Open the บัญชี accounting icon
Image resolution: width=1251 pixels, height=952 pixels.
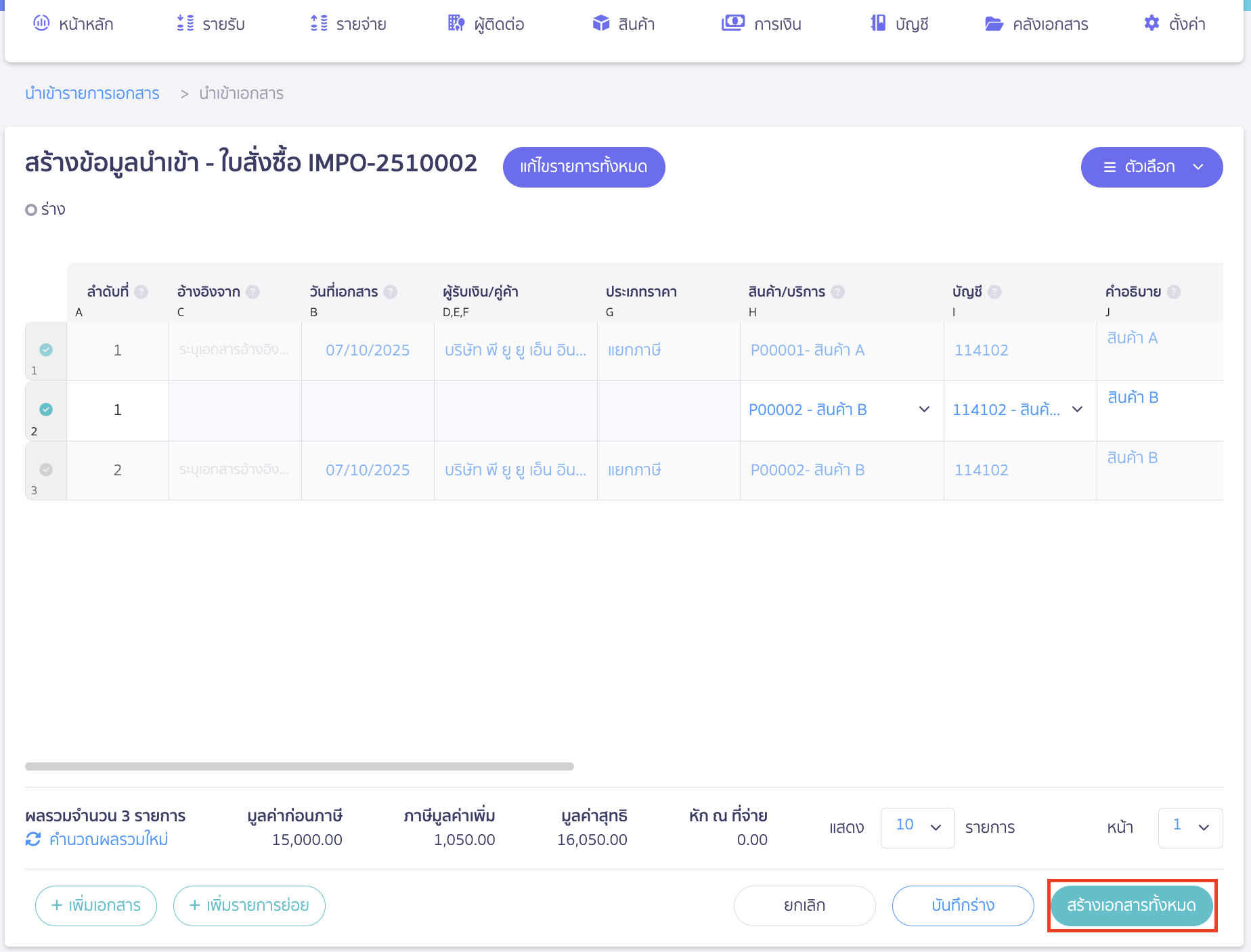coord(877,22)
